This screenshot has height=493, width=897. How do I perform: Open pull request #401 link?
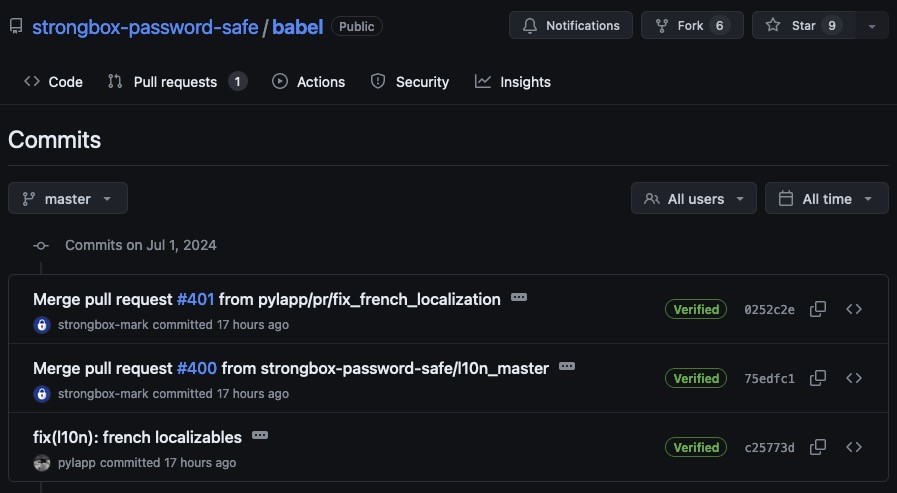click(x=195, y=299)
